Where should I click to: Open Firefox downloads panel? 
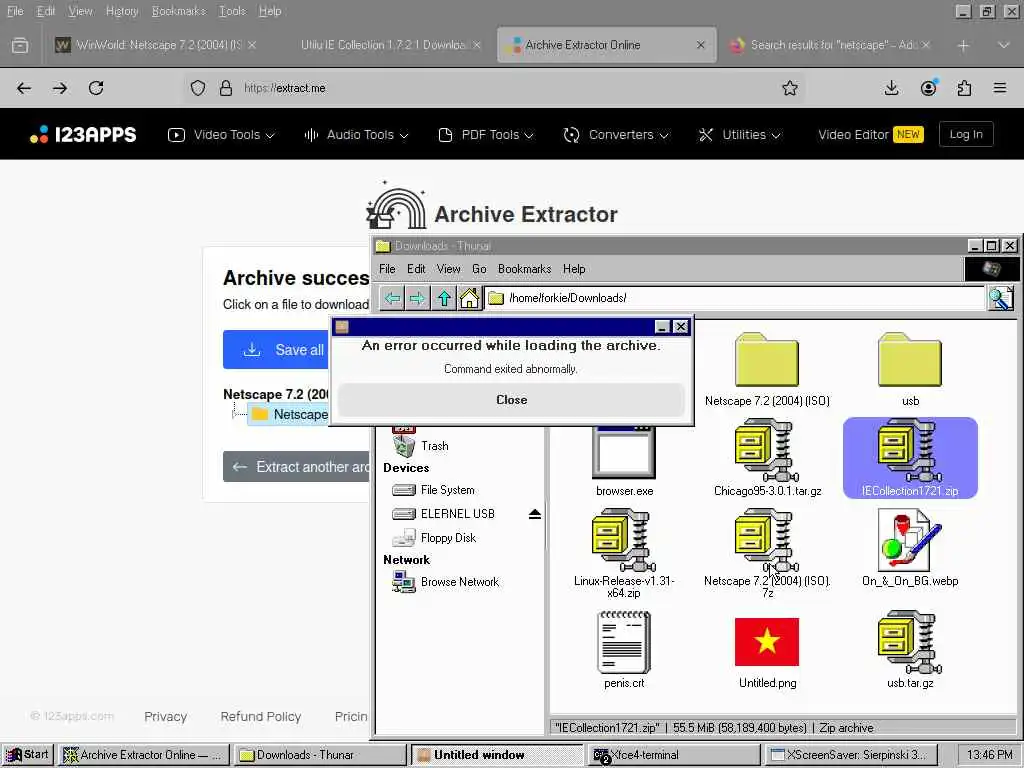pos(891,88)
